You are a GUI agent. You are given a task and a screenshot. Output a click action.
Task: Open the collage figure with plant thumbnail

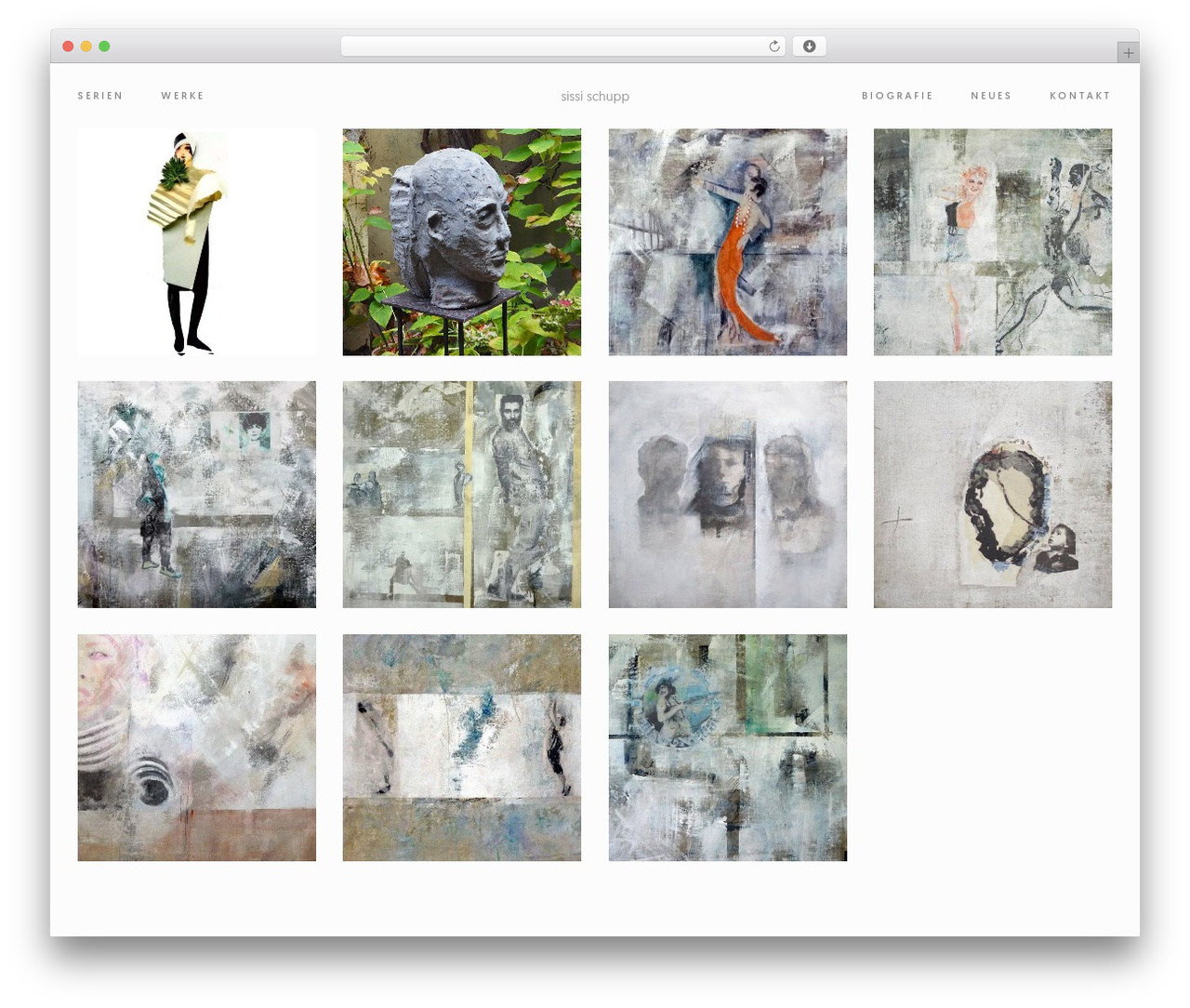point(197,242)
